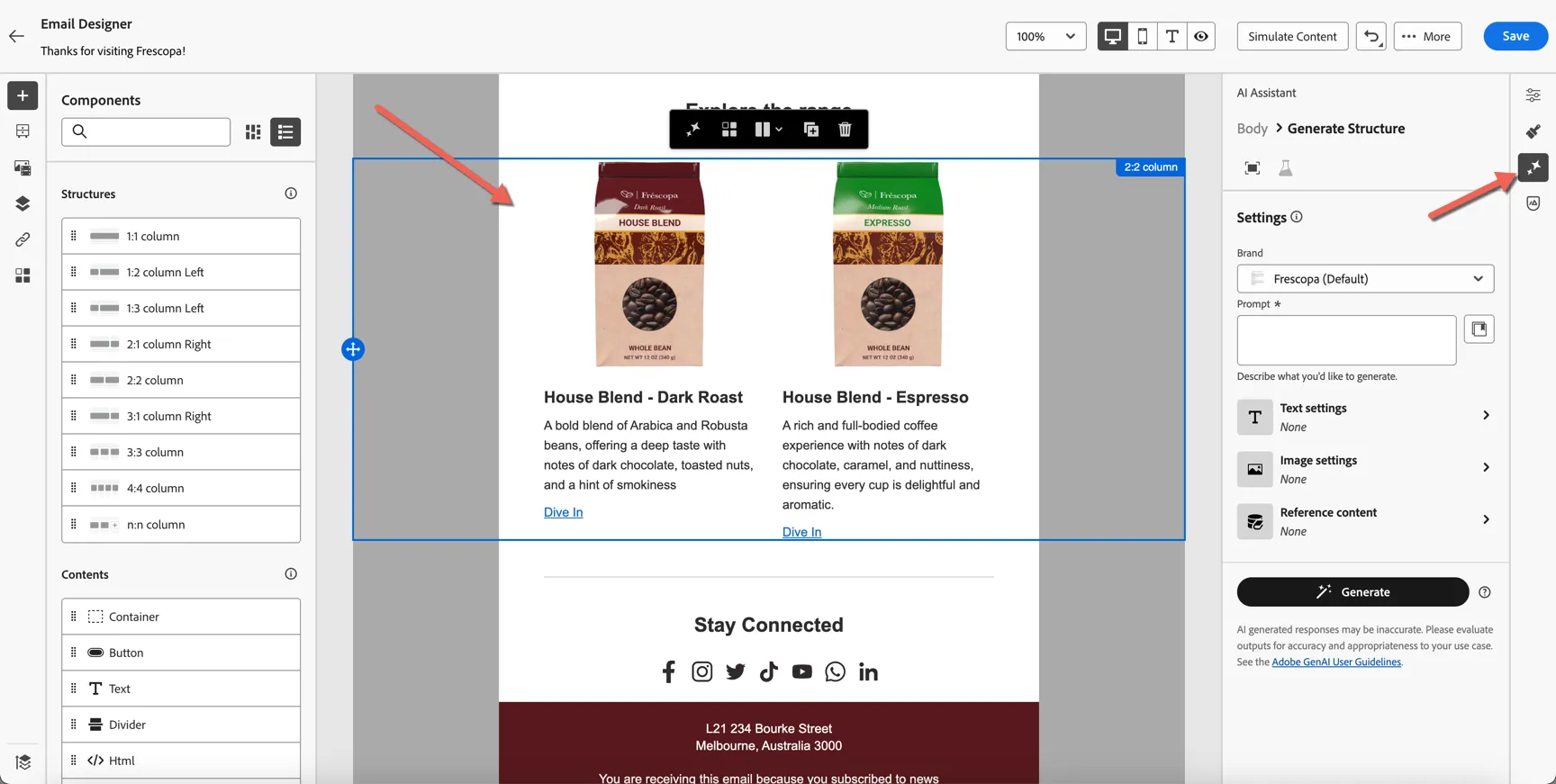
Task: Select 2:1 column Right structure
Action: (181, 344)
